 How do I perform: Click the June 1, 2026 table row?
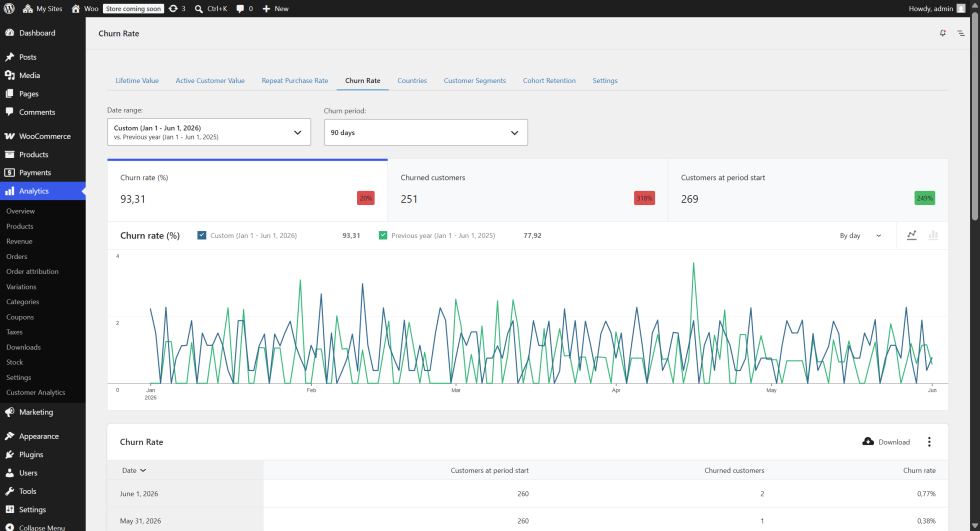(528, 494)
